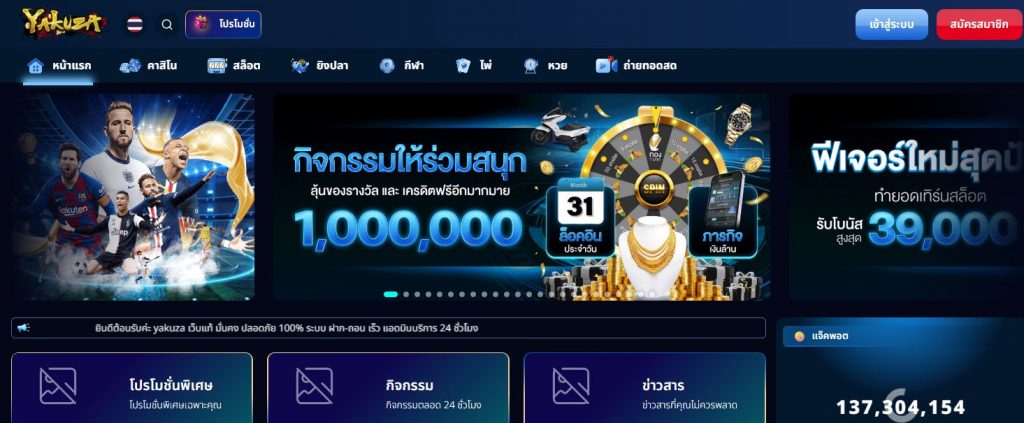1024x423 pixels.
Task: Click the เข้าสู่ระบบ login button
Action: tap(891, 24)
